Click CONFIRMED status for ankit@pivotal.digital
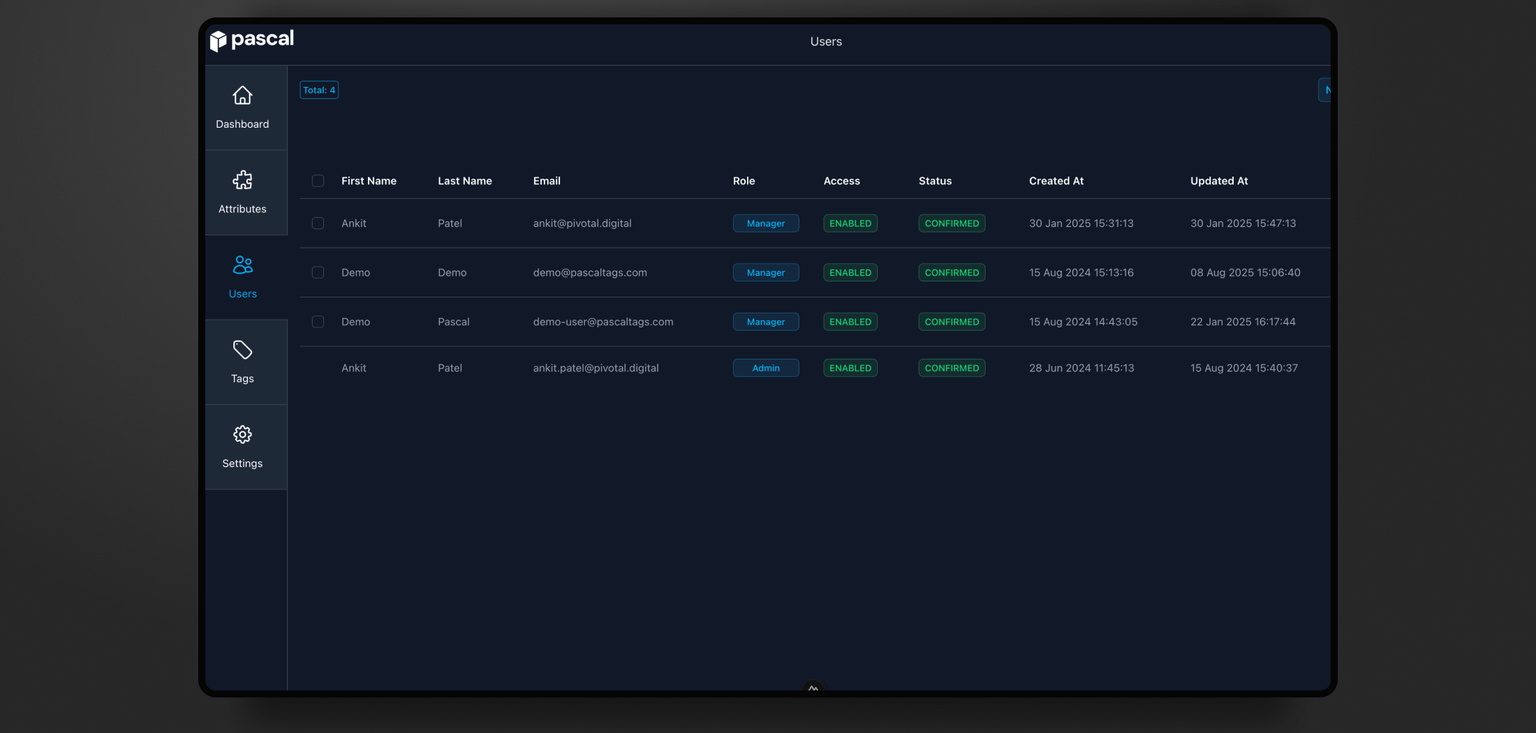Screen dimensions: 1536x733 click(x=951, y=224)
